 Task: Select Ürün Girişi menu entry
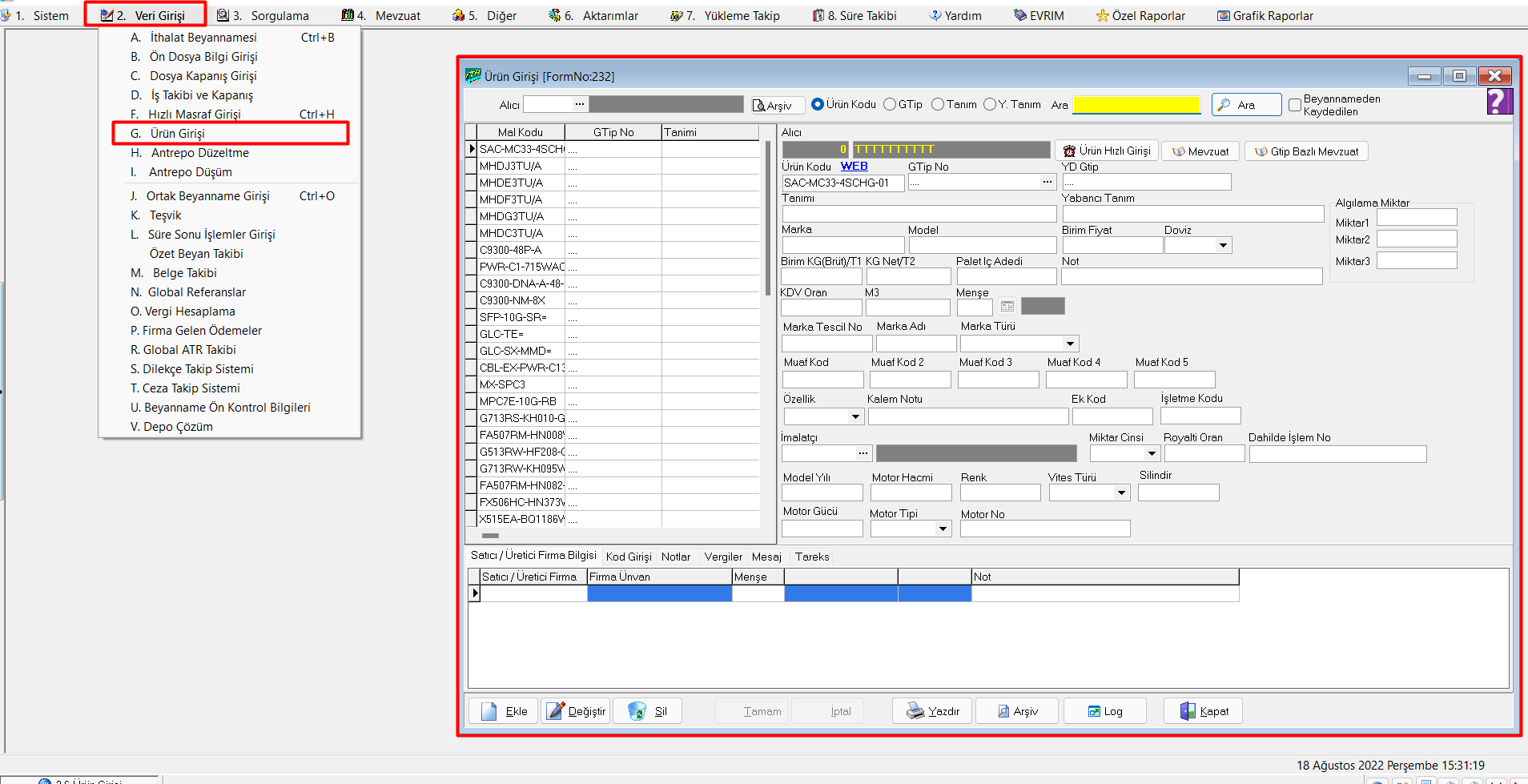coord(230,133)
